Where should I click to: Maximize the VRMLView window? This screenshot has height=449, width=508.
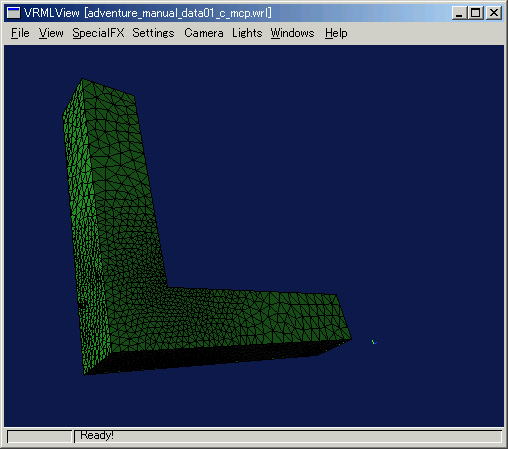pos(475,13)
